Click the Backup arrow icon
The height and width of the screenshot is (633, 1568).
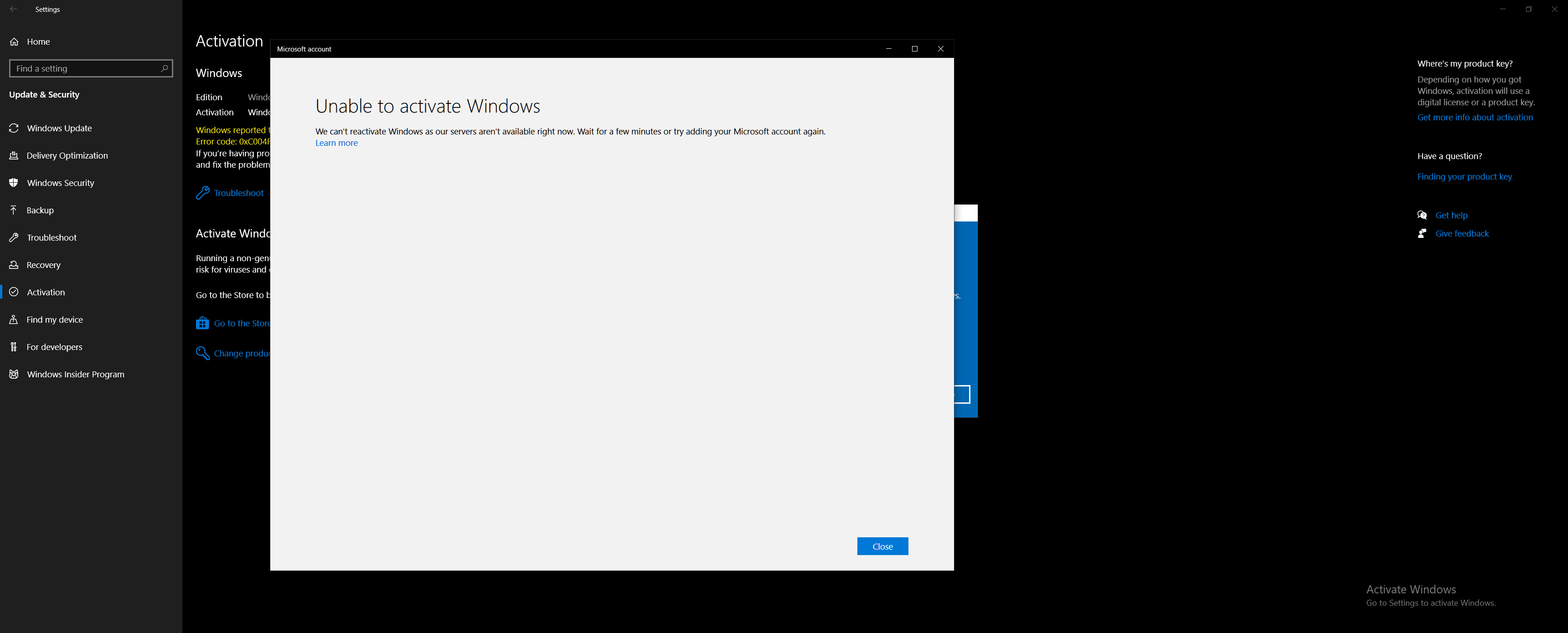point(14,211)
